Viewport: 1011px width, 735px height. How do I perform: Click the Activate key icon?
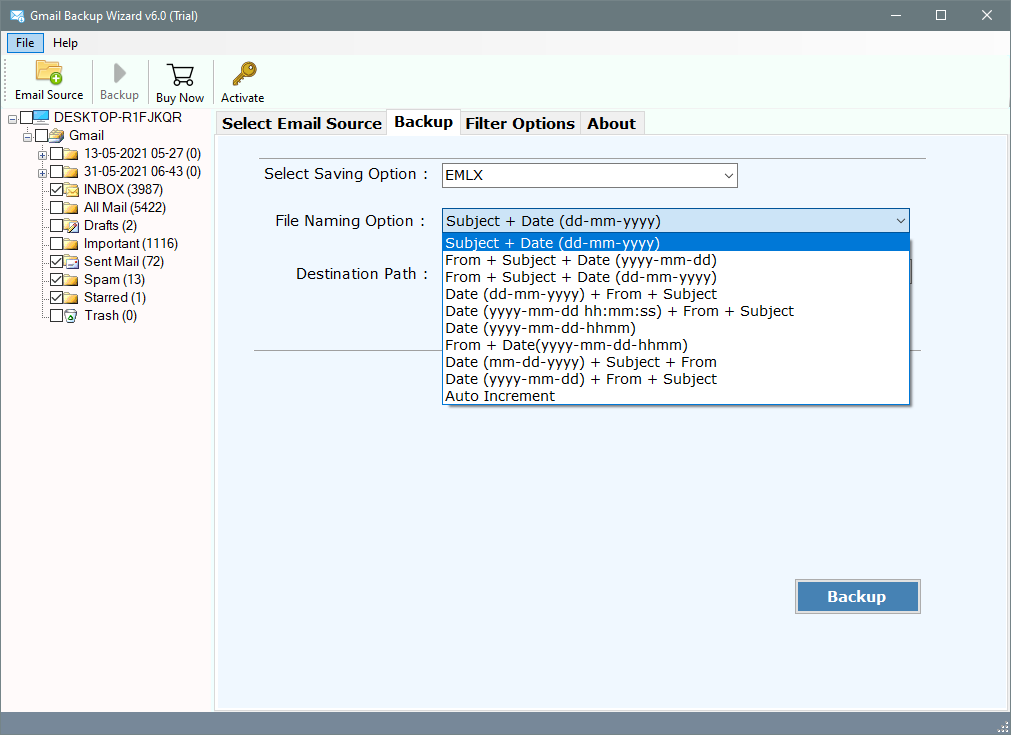[244, 74]
